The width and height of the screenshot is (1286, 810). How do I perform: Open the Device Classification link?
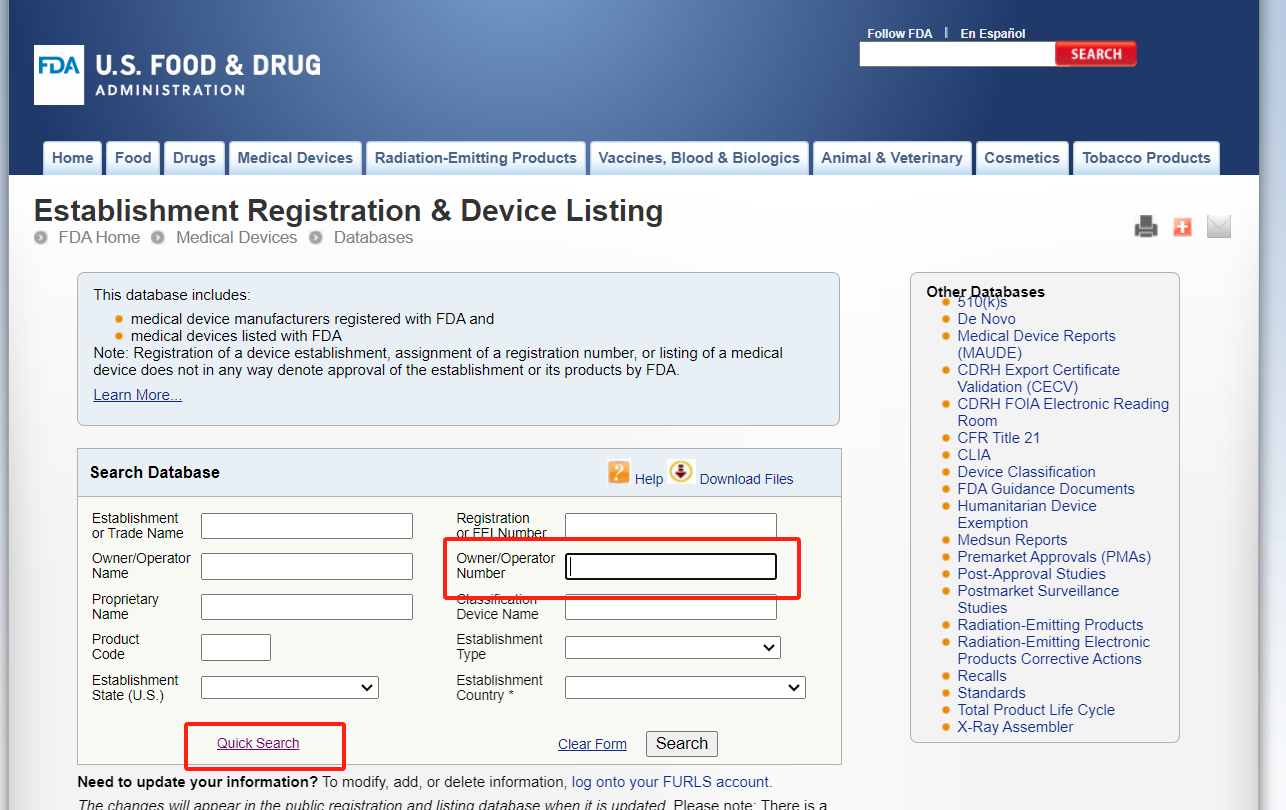[1026, 472]
